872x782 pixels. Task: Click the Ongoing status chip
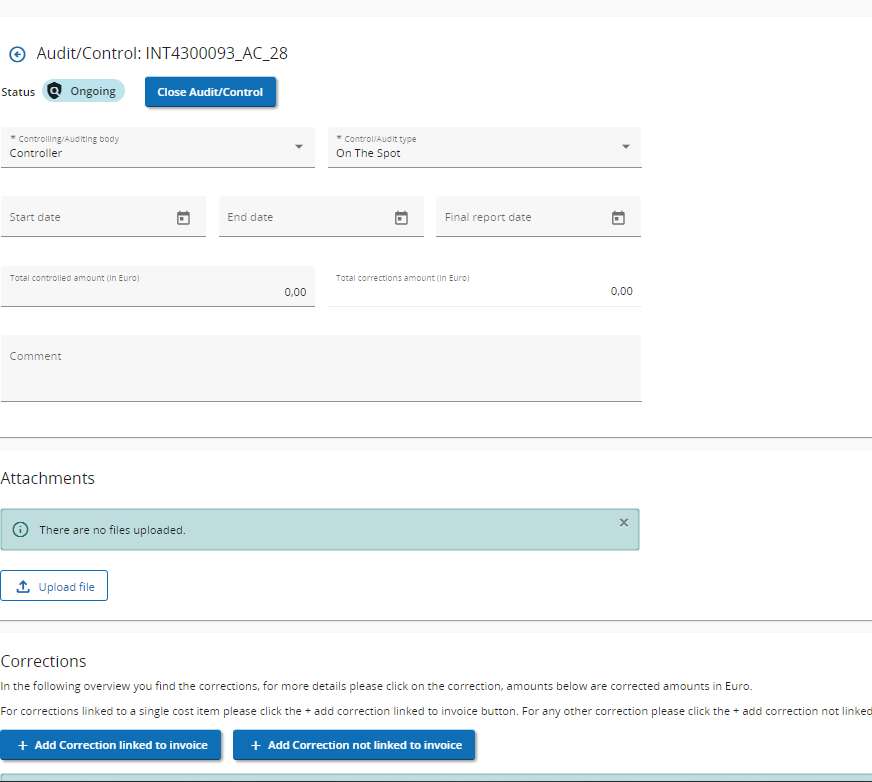92,91
